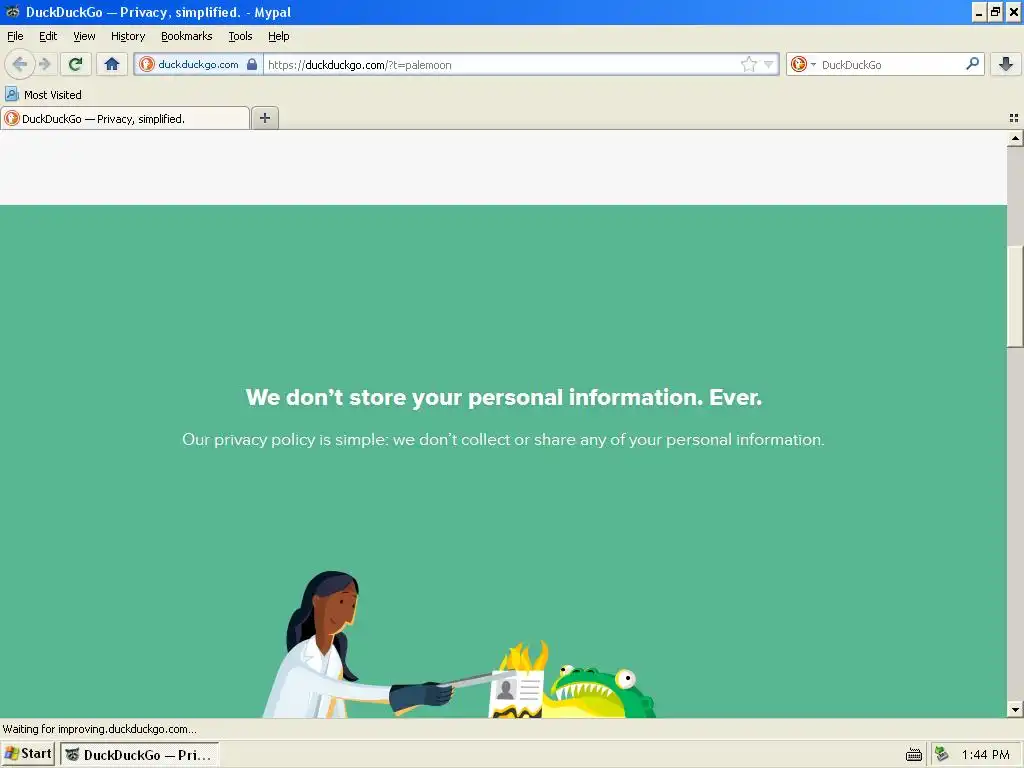Click the Start button
This screenshot has height=768, width=1024.
click(x=28, y=754)
